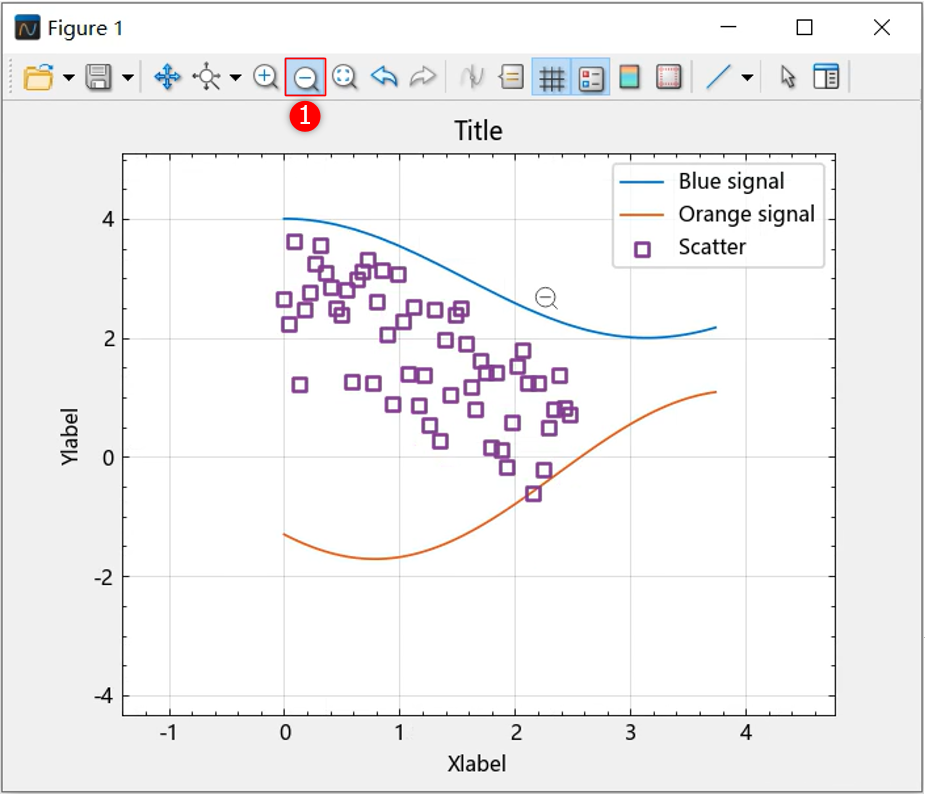The image size is (925, 794).
Task: Click the plot Title text
Action: 478,131
